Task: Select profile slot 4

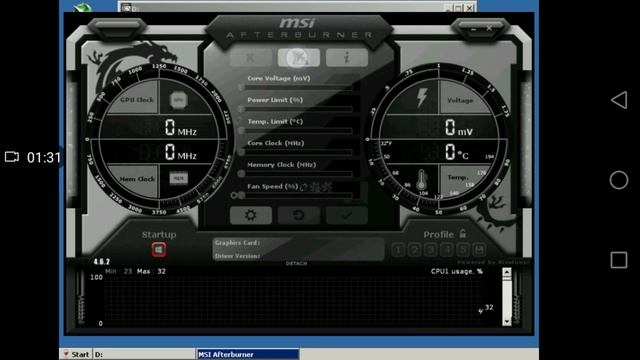Action: (447, 249)
